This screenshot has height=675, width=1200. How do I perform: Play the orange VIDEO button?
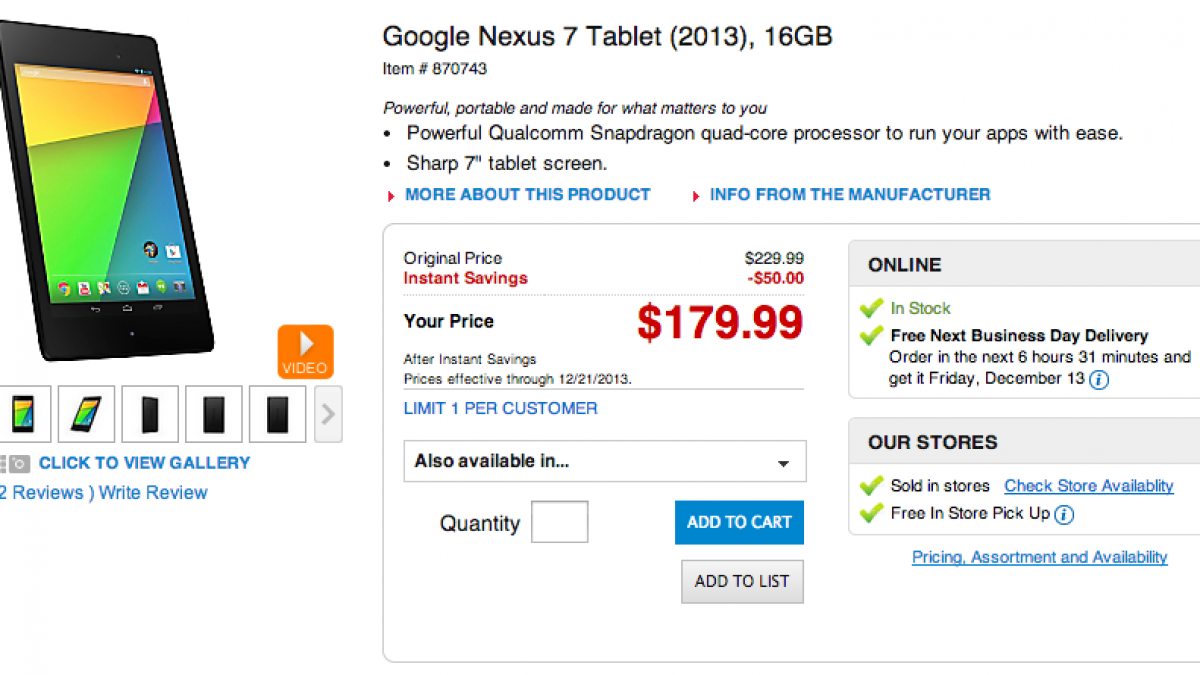(305, 351)
